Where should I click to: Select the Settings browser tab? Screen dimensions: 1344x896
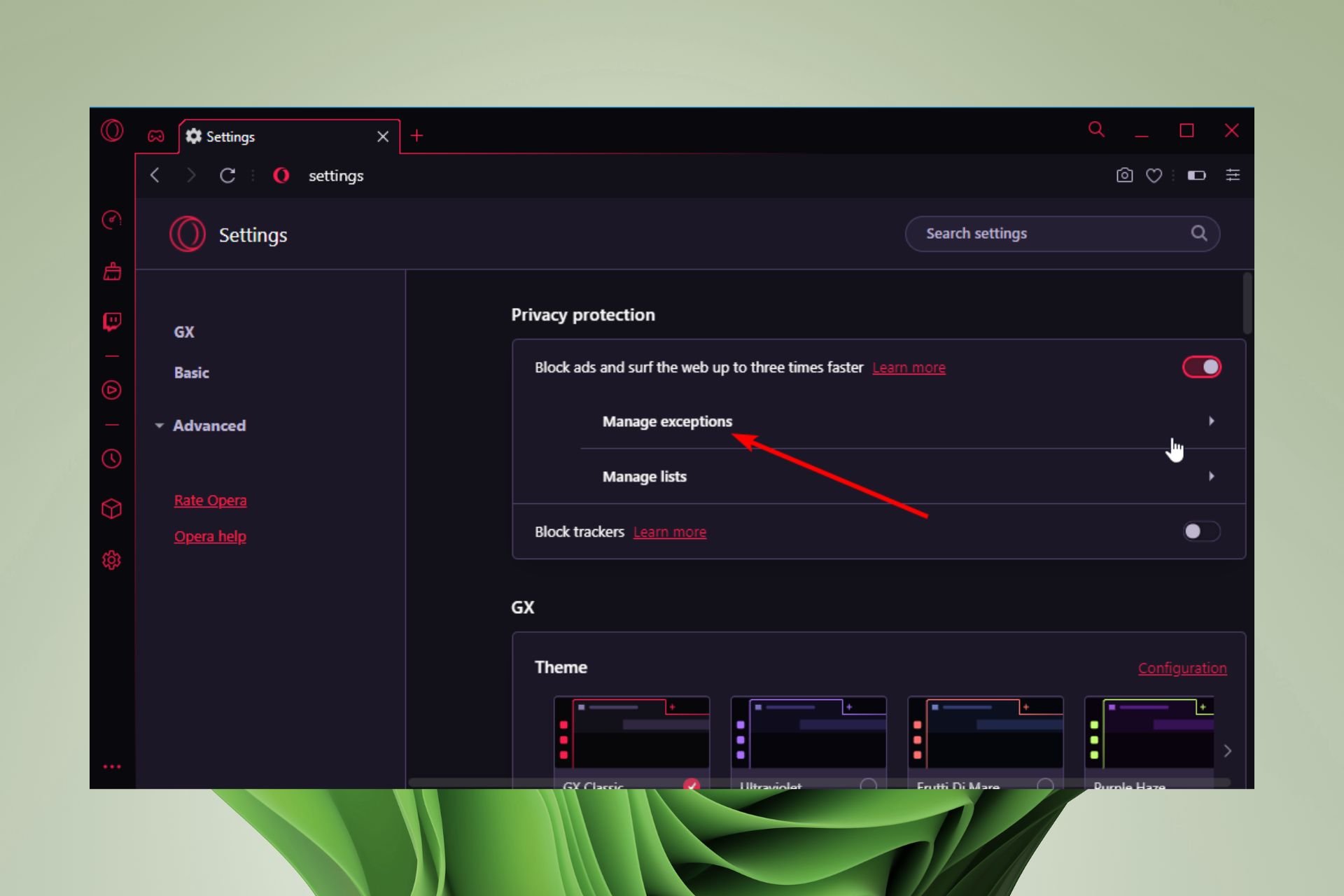coord(290,136)
